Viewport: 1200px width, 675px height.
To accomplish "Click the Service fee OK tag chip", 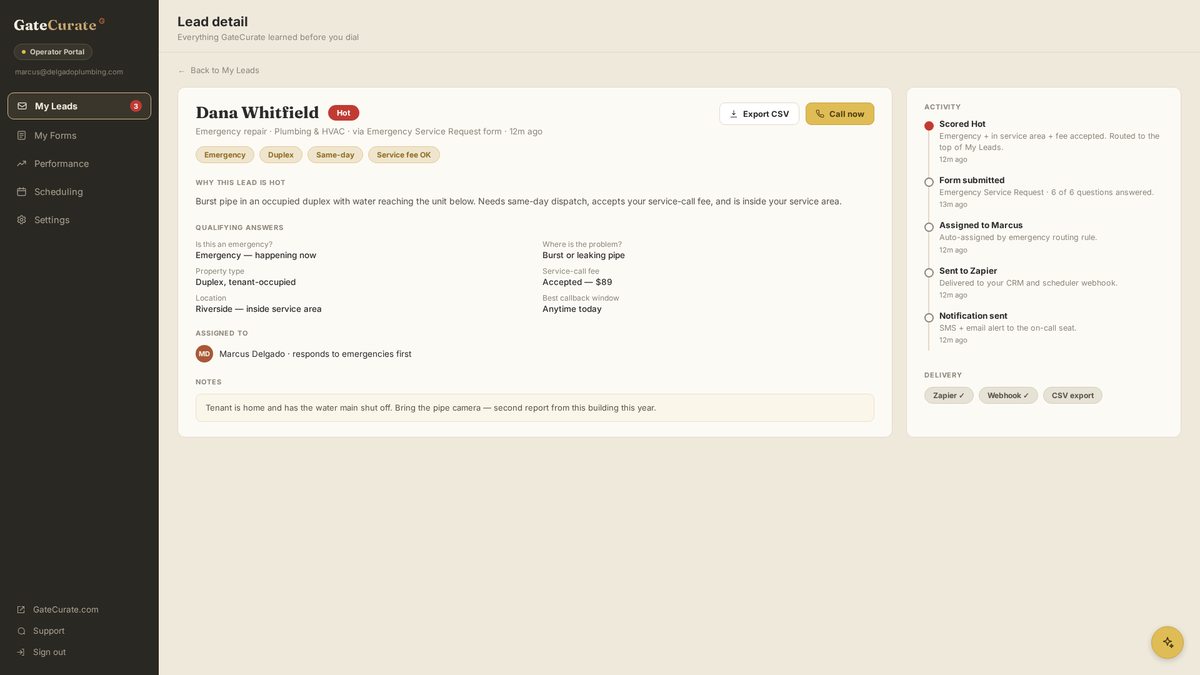I will [x=404, y=155].
